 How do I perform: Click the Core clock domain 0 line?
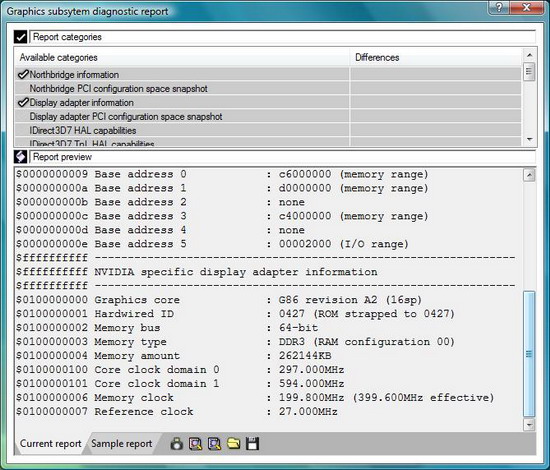[180, 370]
